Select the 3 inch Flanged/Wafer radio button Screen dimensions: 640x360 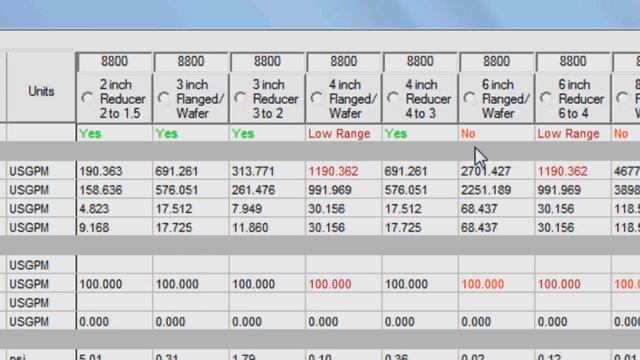pyautogui.click(x=163, y=98)
